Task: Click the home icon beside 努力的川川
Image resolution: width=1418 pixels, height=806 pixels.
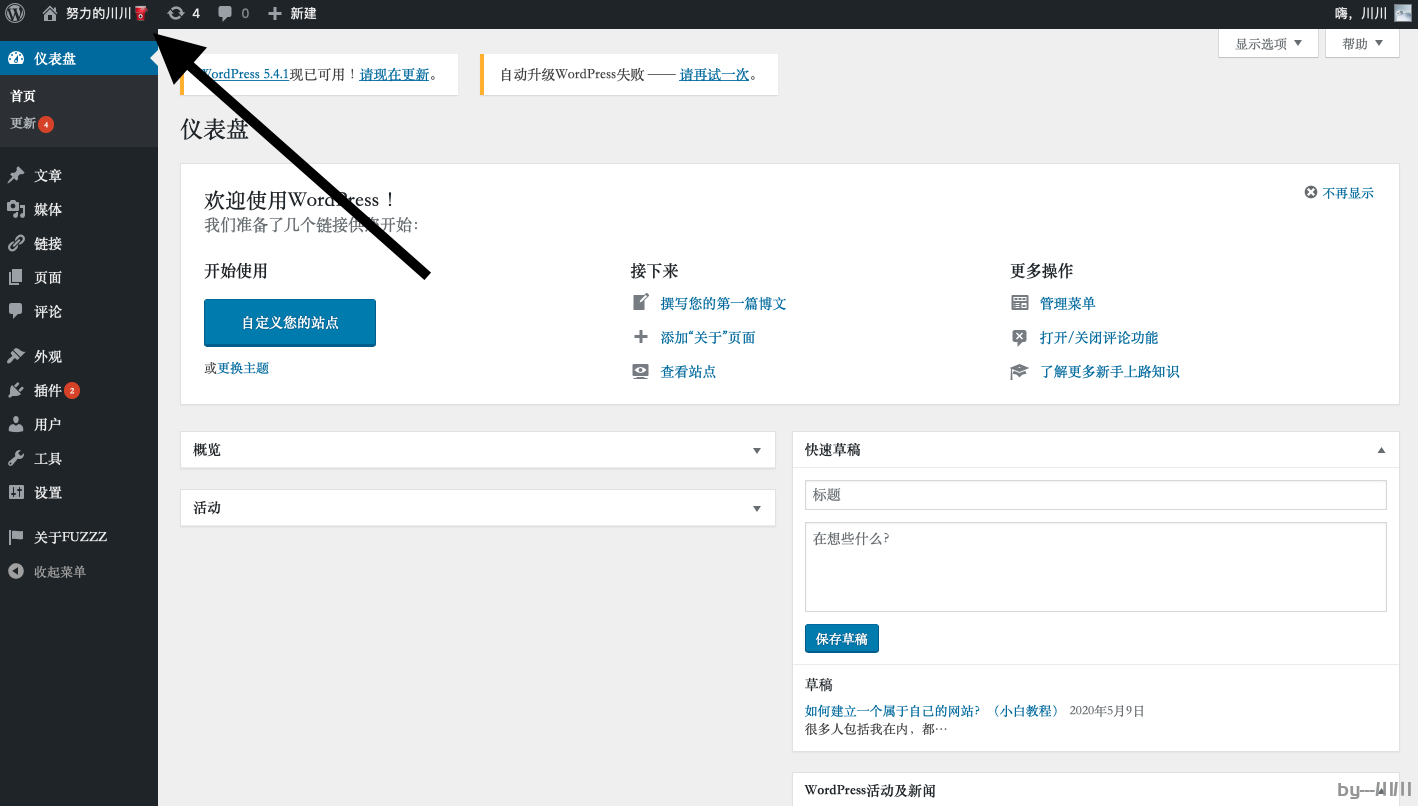Action: (50, 13)
